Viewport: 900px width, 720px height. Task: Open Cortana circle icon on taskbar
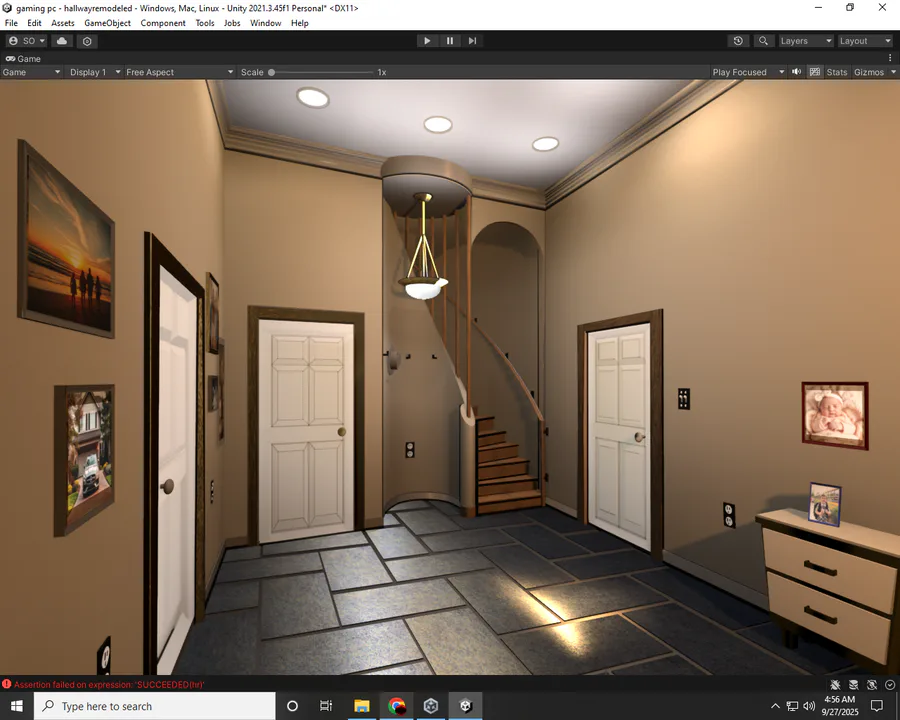292,706
